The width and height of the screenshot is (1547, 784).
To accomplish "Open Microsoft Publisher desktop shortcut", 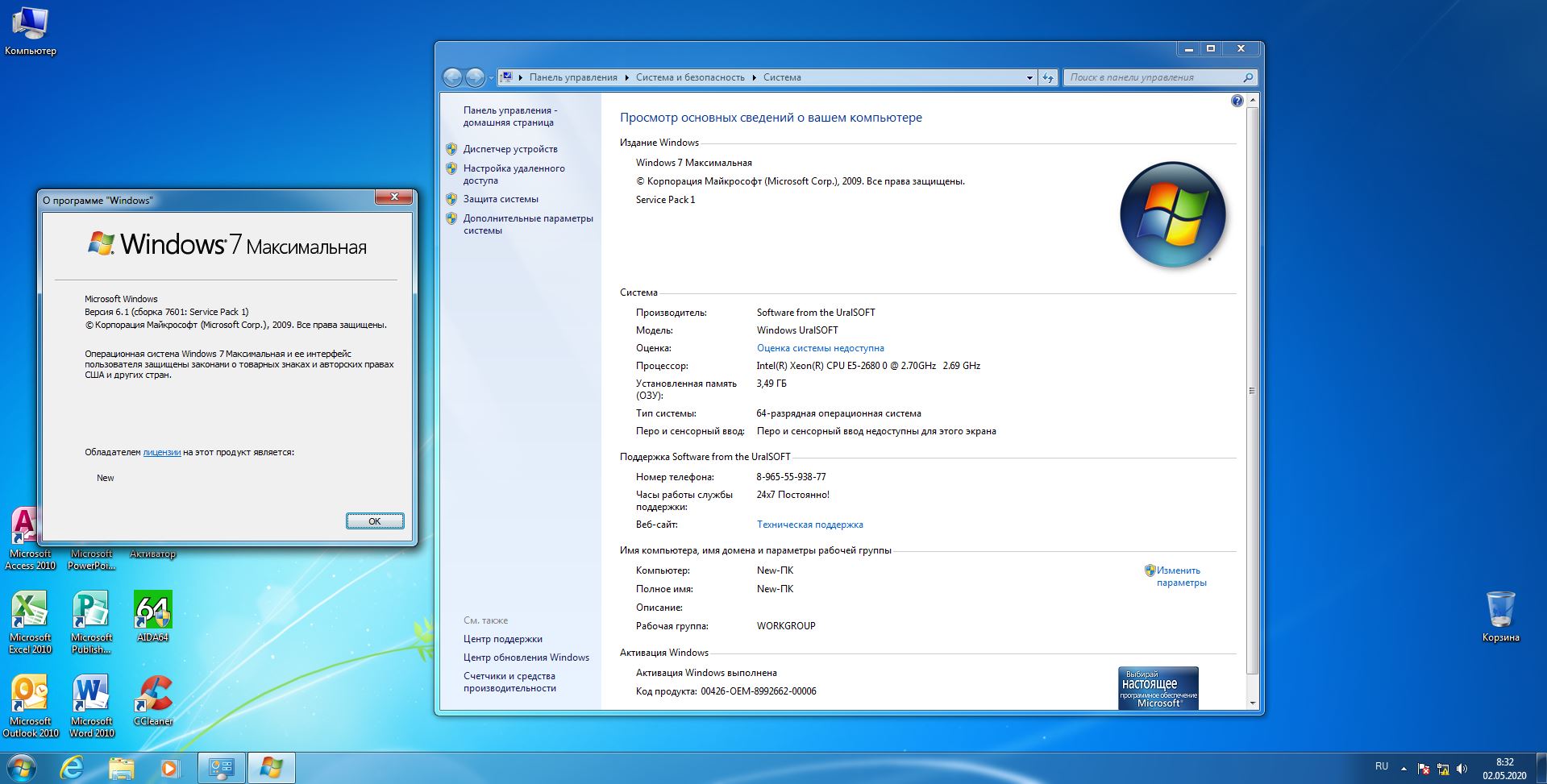I will pyautogui.click(x=91, y=622).
